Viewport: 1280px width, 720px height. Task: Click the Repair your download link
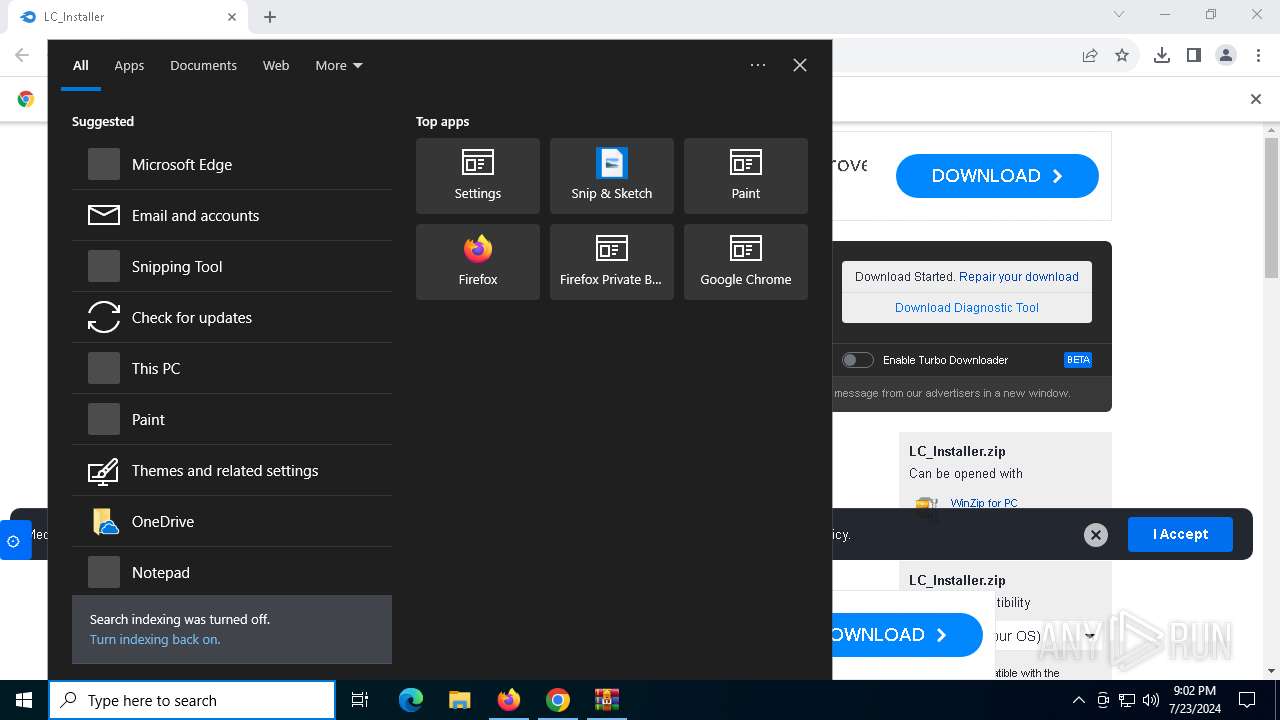[1019, 277]
